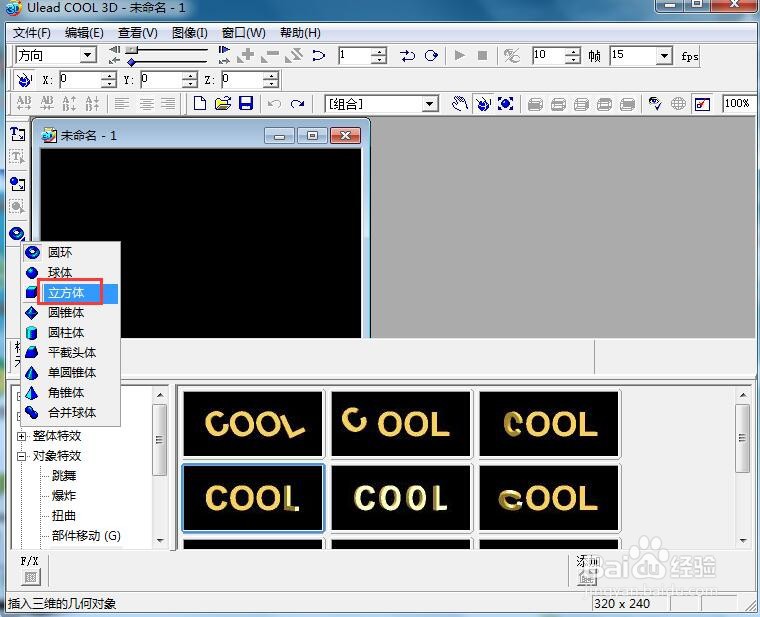
Task: Open a file with folder icon
Action: coord(223,103)
